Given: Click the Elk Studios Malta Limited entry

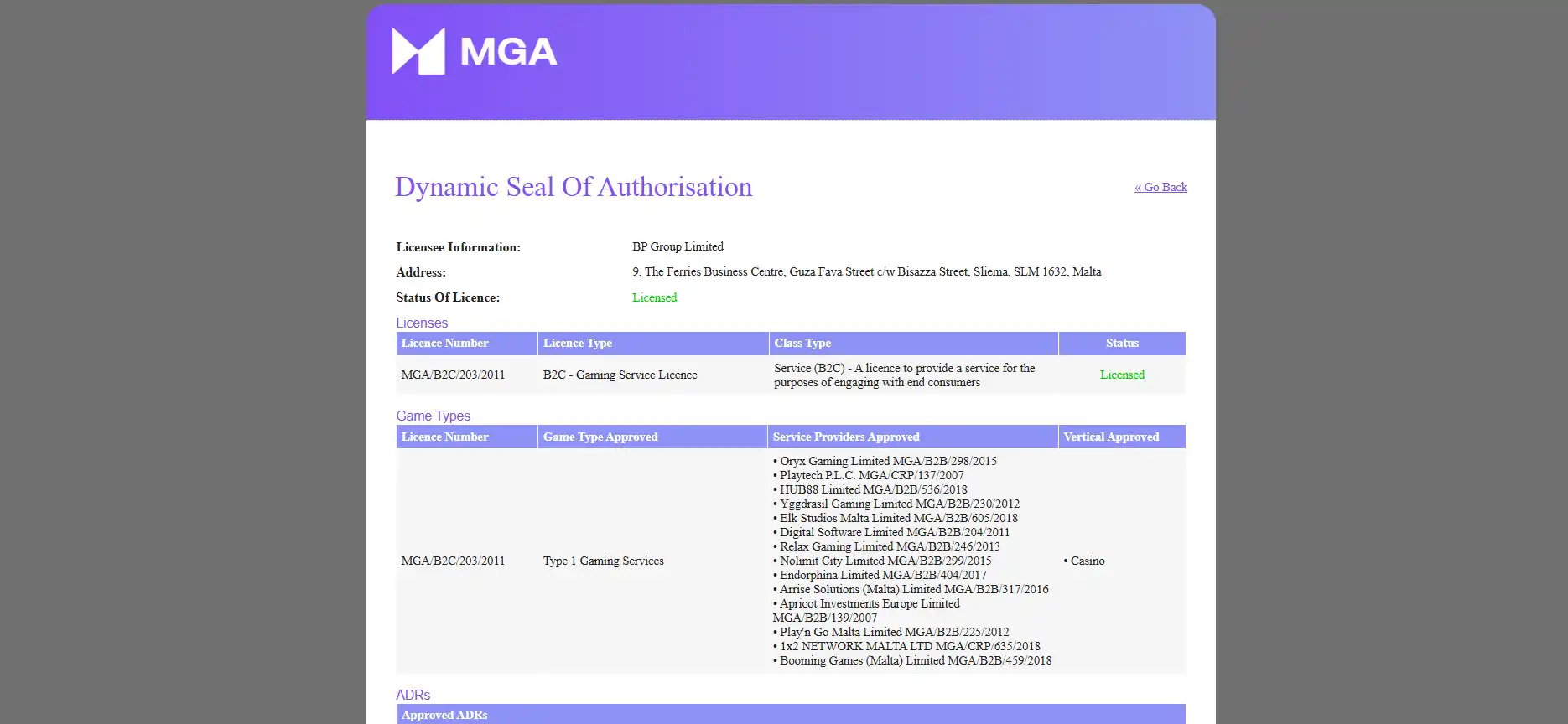Looking at the screenshot, I should [896, 518].
